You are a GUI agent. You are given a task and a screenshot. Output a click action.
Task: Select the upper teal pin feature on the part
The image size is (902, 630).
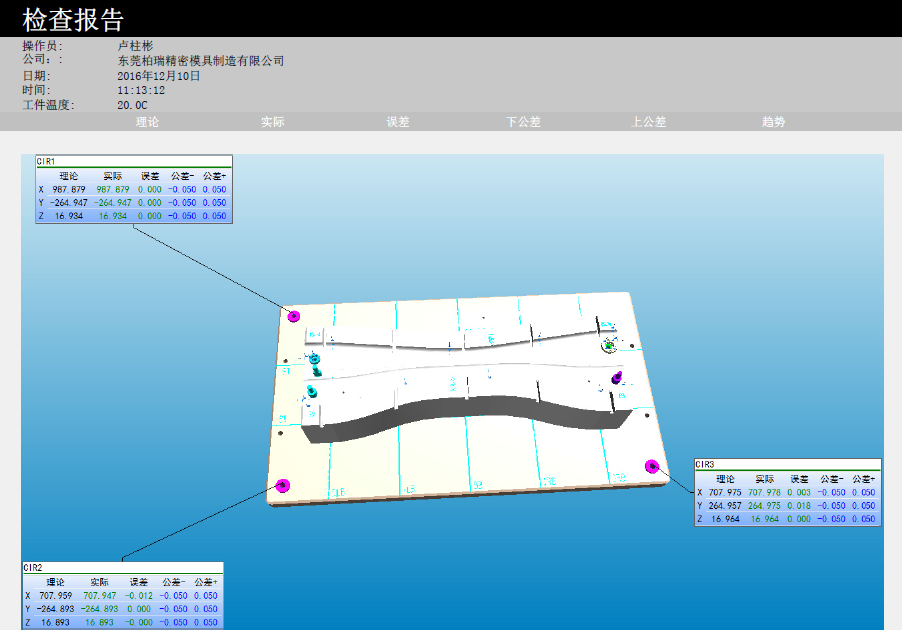click(315, 358)
